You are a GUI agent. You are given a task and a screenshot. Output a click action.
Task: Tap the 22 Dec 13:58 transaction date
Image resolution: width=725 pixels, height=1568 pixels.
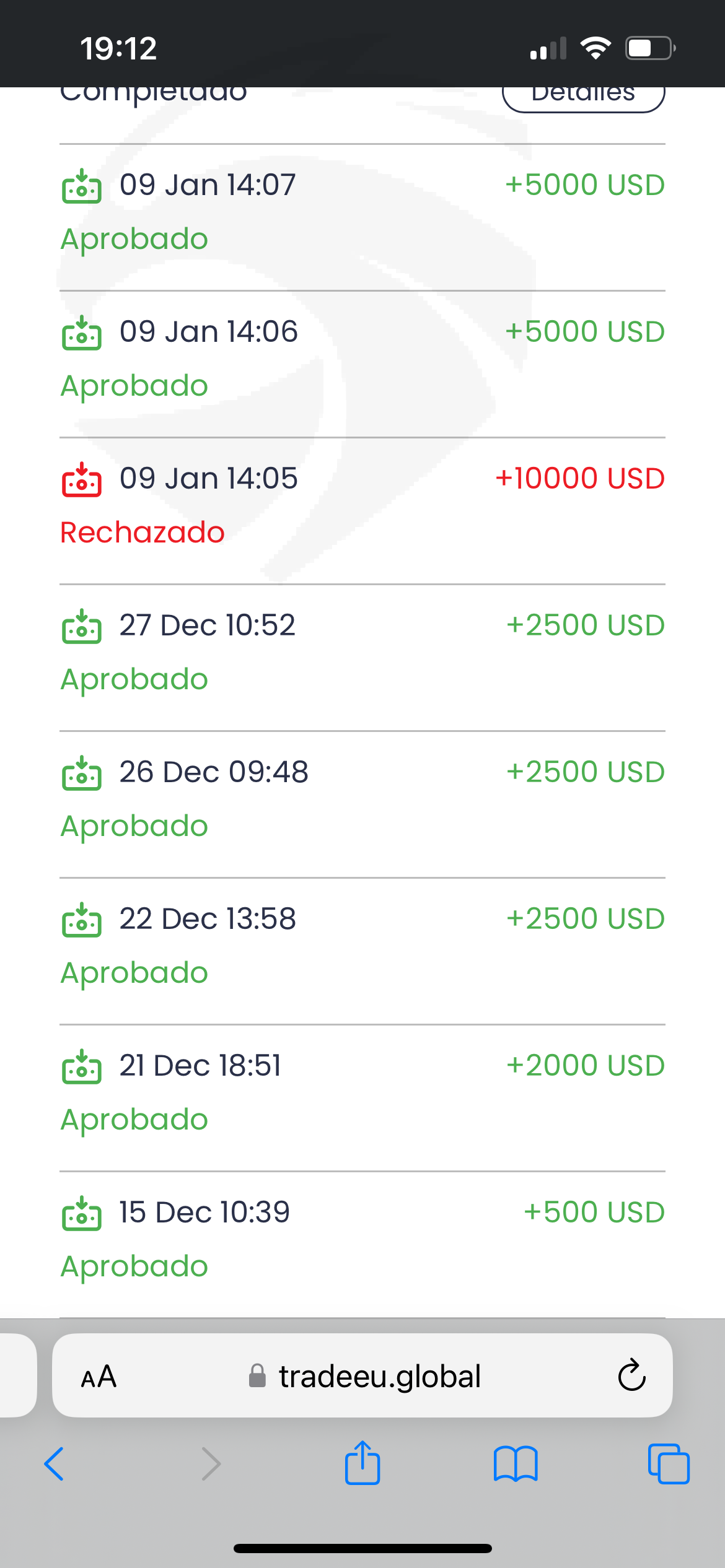coord(208,919)
